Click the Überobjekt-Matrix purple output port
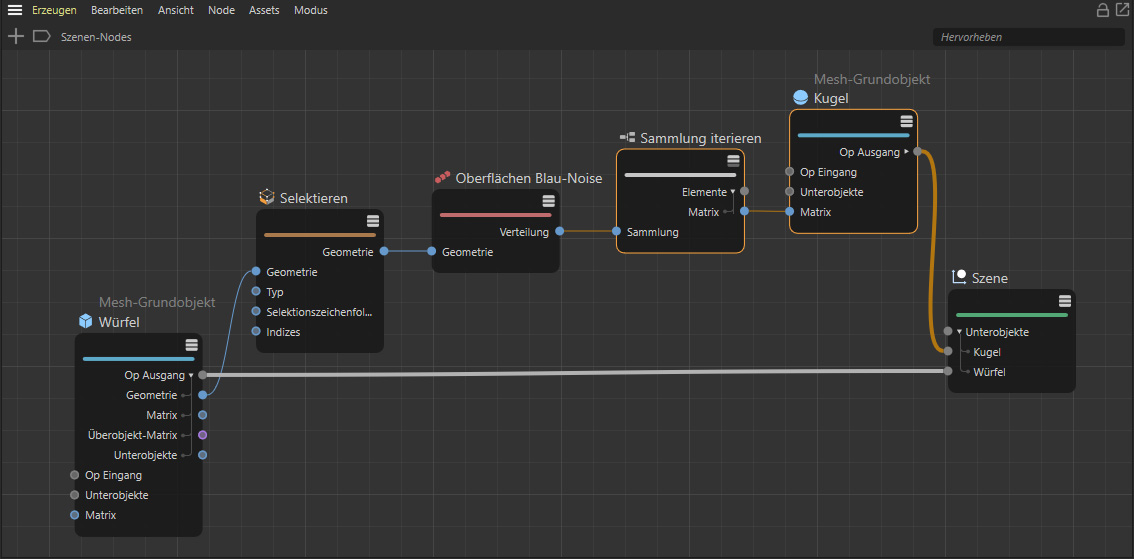The width and height of the screenshot is (1134, 559). pyautogui.click(x=203, y=435)
